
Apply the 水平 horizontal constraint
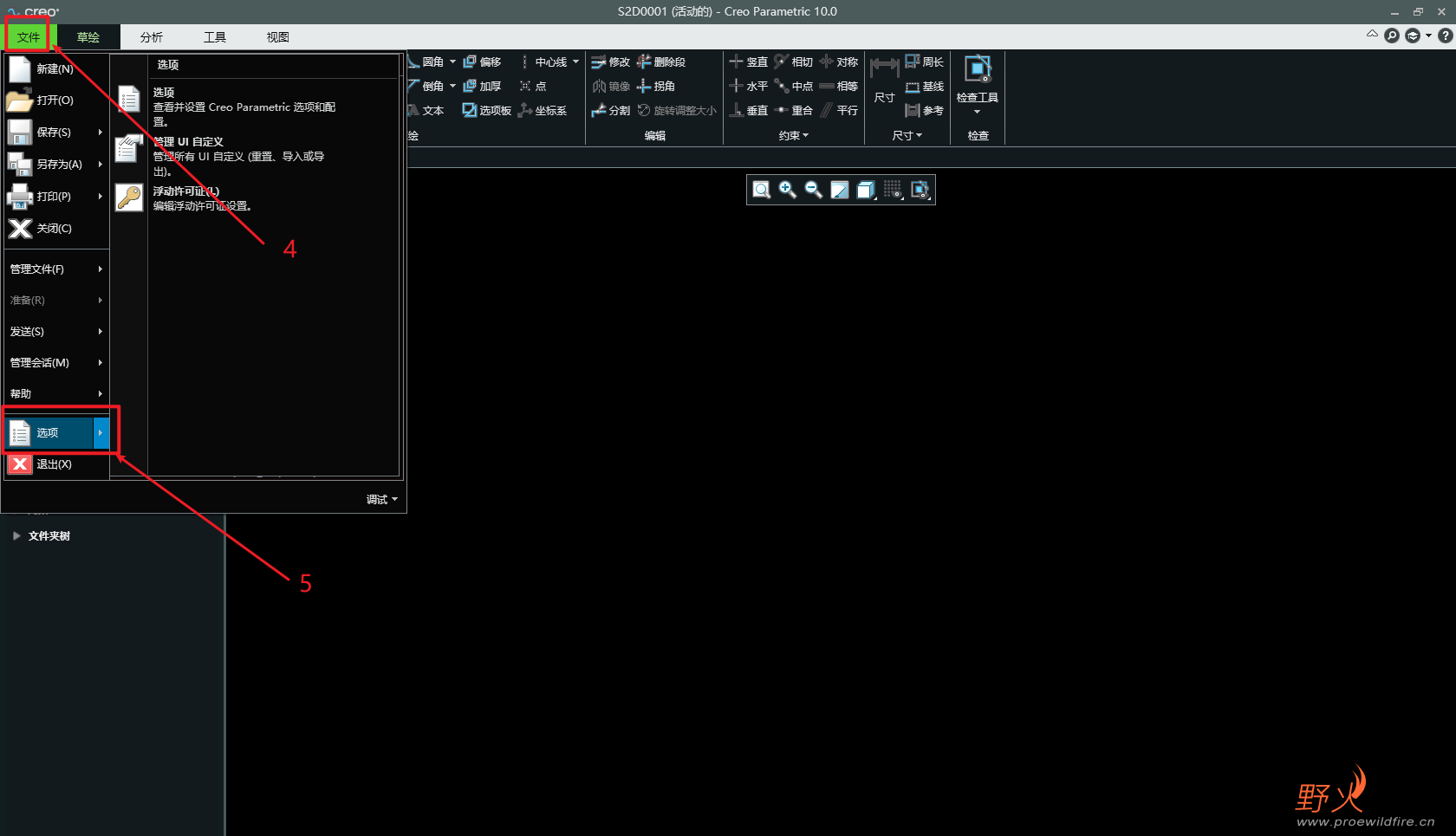[x=749, y=87]
